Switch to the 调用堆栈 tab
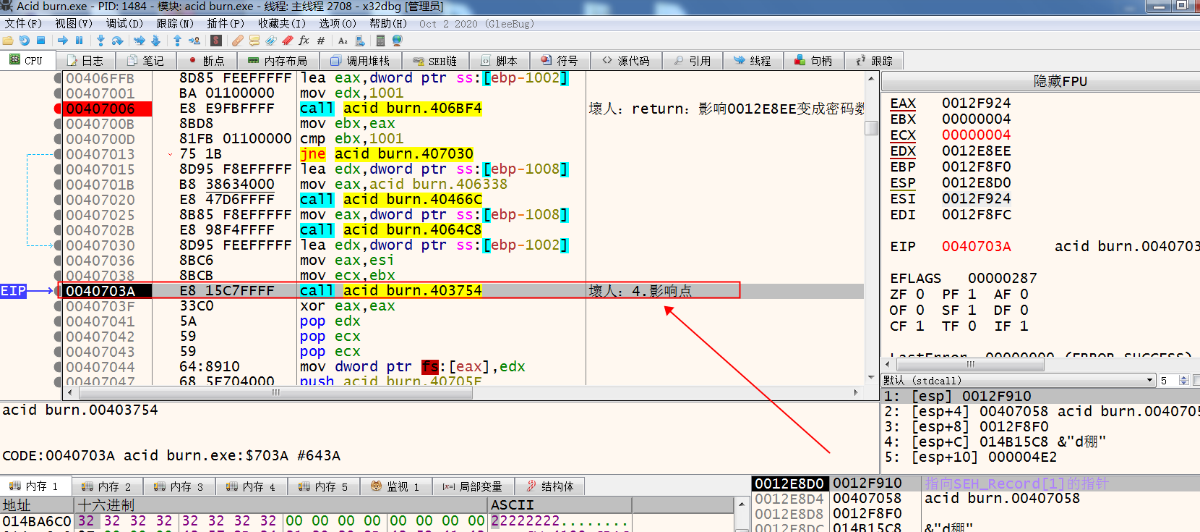Image resolution: width=1200 pixels, height=532 pixels. [361, 61]
